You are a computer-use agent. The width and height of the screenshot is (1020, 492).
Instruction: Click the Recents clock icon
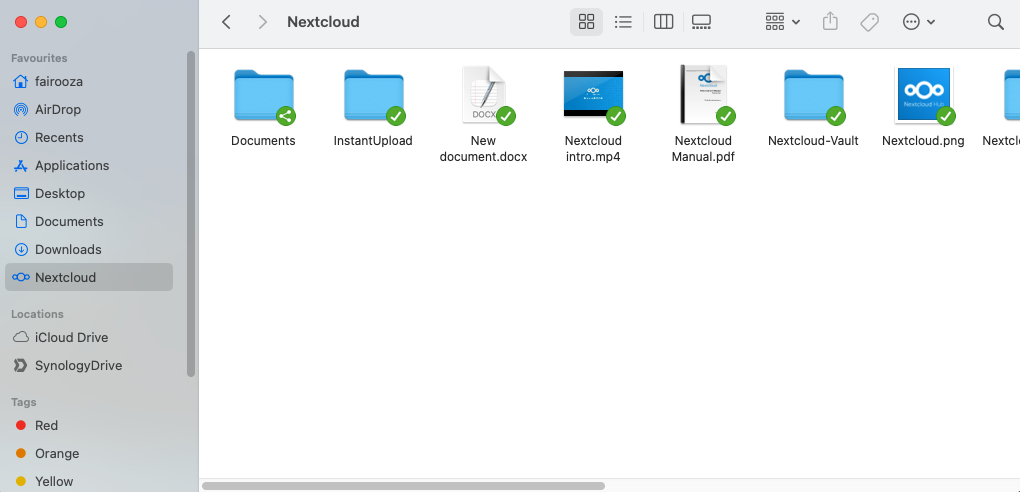(x=21, y=138)
